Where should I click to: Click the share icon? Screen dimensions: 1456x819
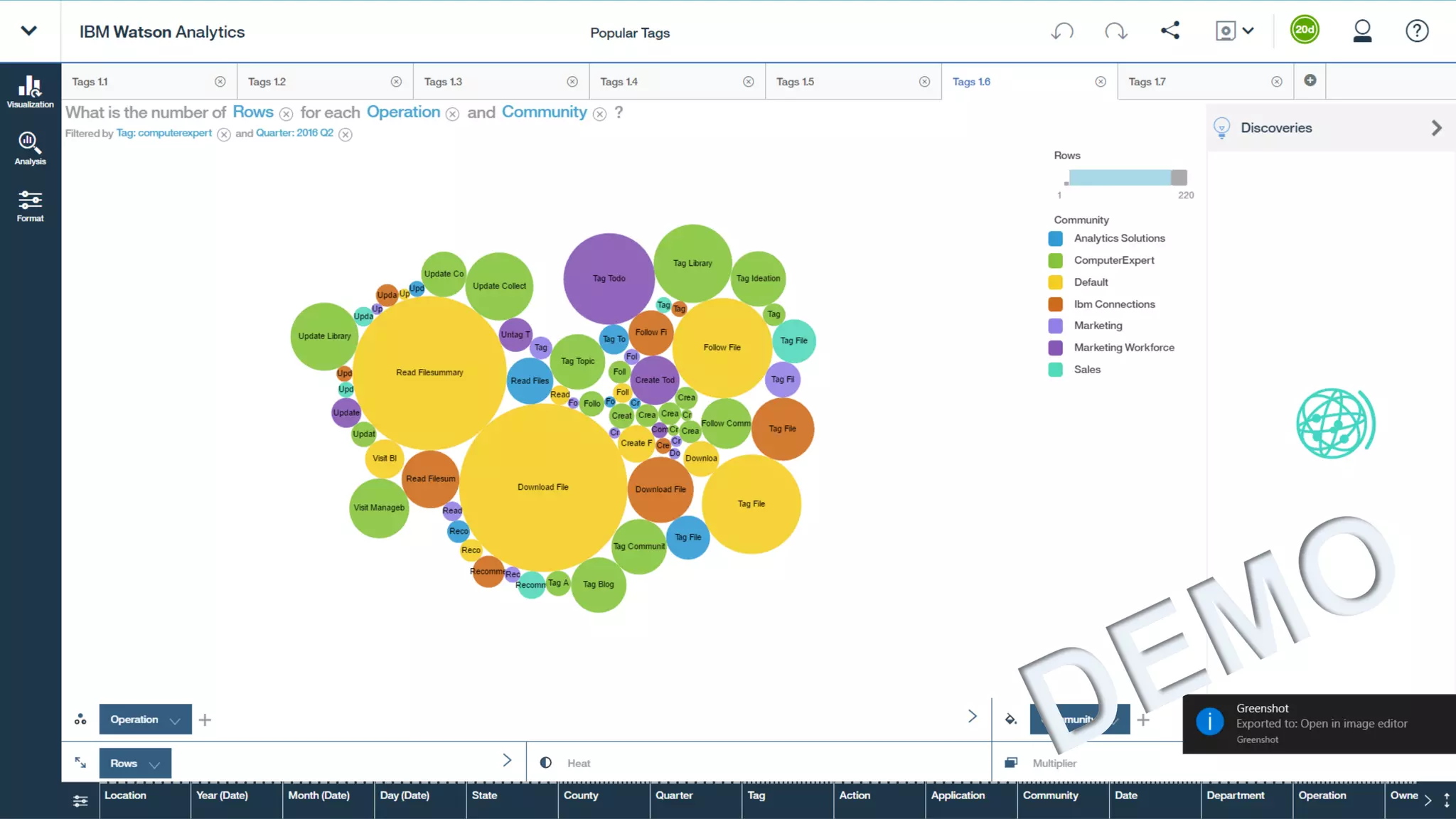tap(1170, 31)
